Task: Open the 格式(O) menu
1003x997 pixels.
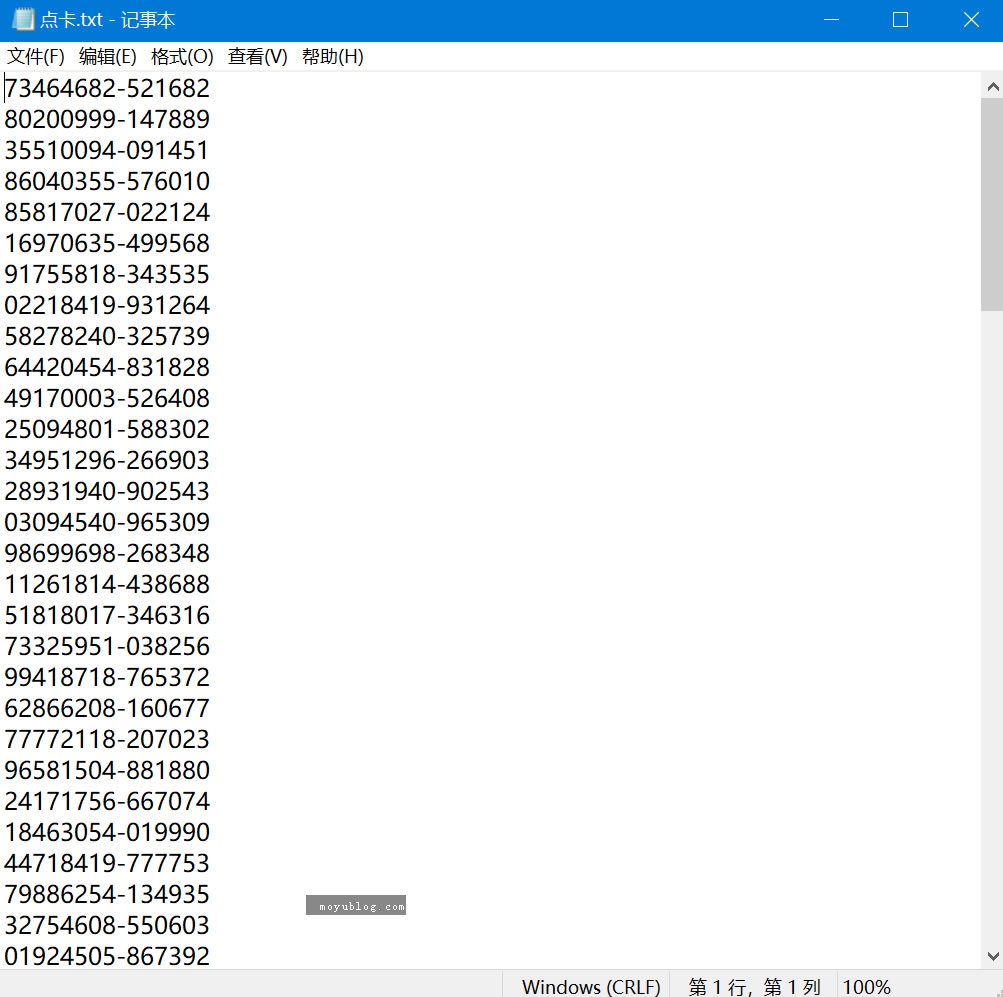Action: tap(182, 57)
